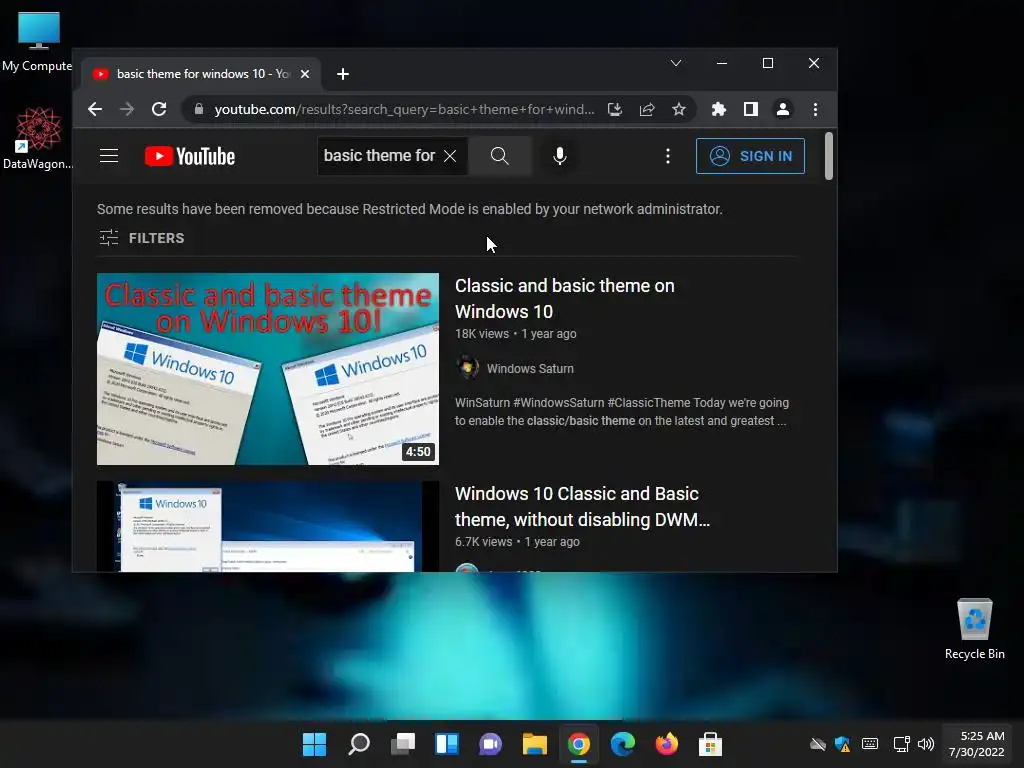The image size is (1024, 768).
Task: Select the My Computer desktop icon
Action: pos(37,41)
